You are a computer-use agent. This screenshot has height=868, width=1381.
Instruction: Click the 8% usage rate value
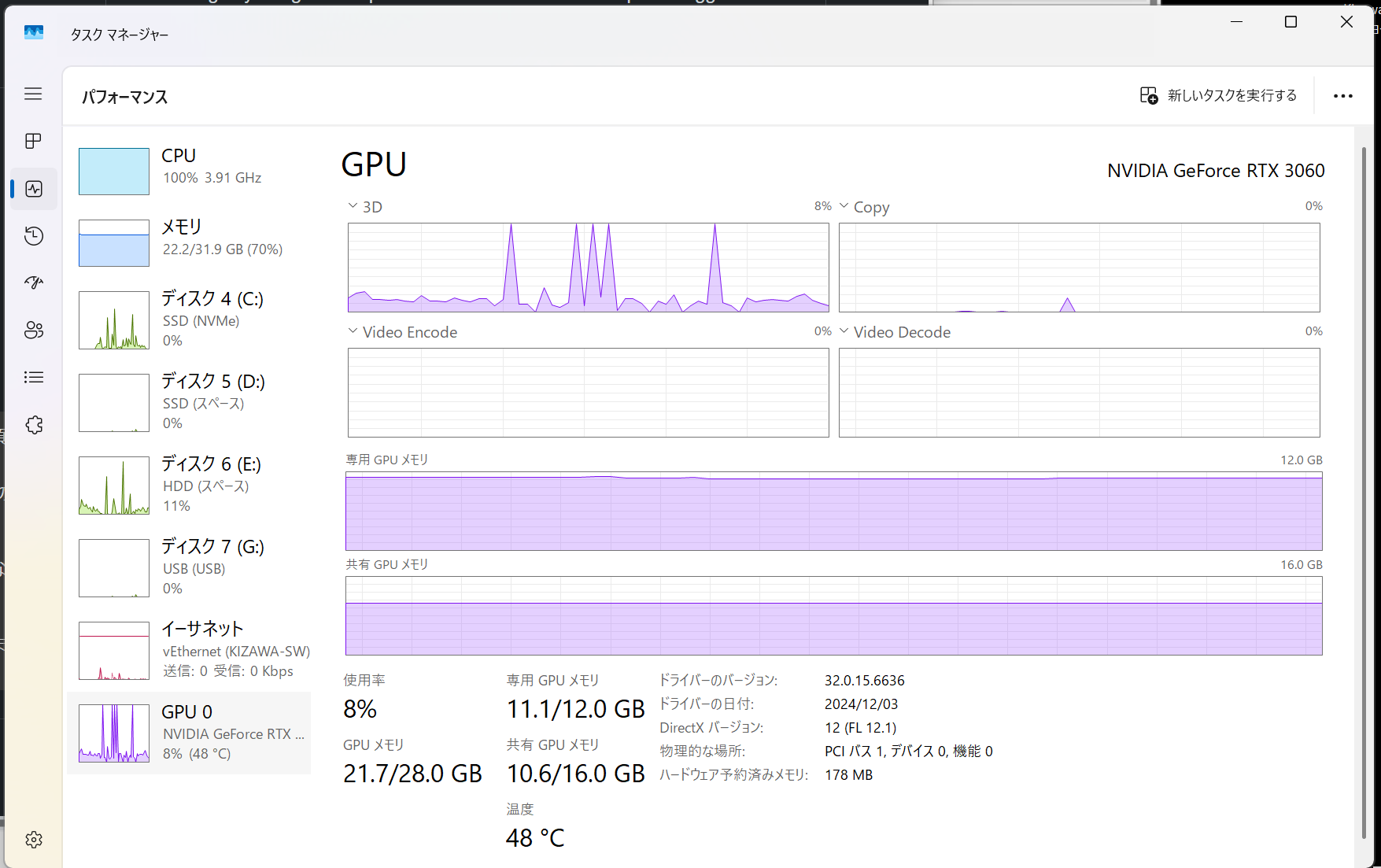point(360,709)
